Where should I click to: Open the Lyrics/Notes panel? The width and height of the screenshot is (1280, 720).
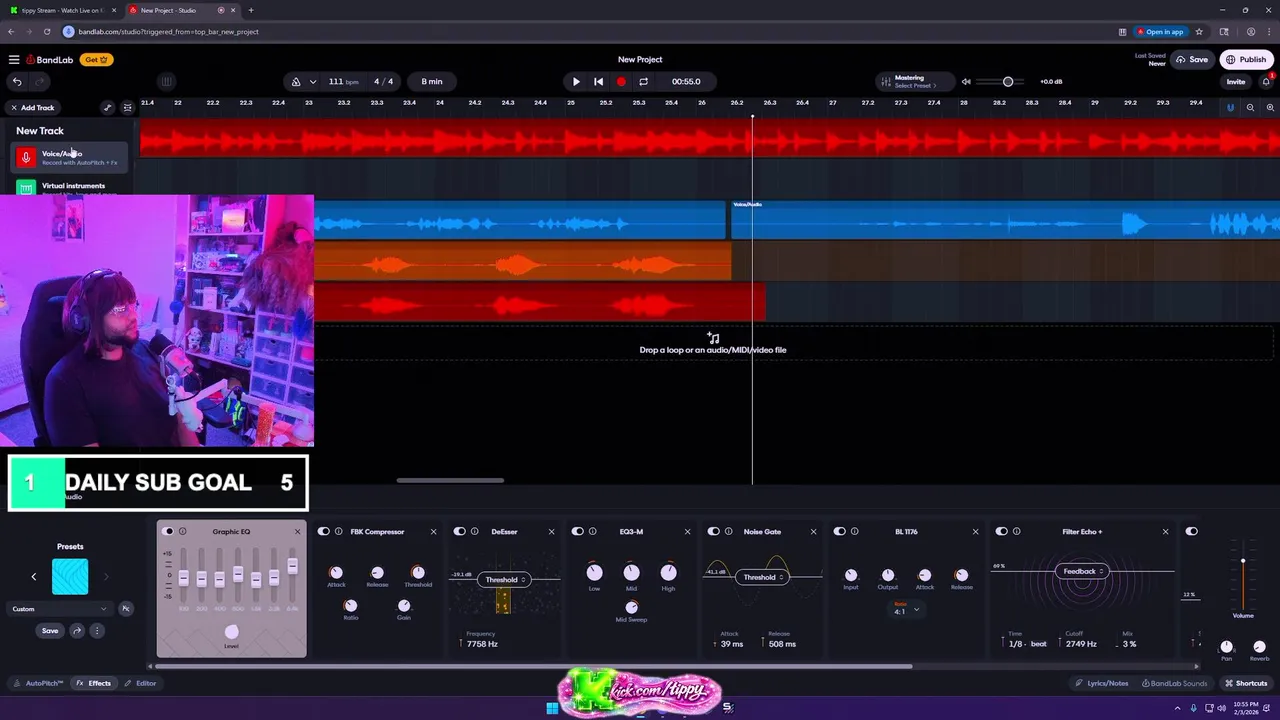coord(1102,683)
